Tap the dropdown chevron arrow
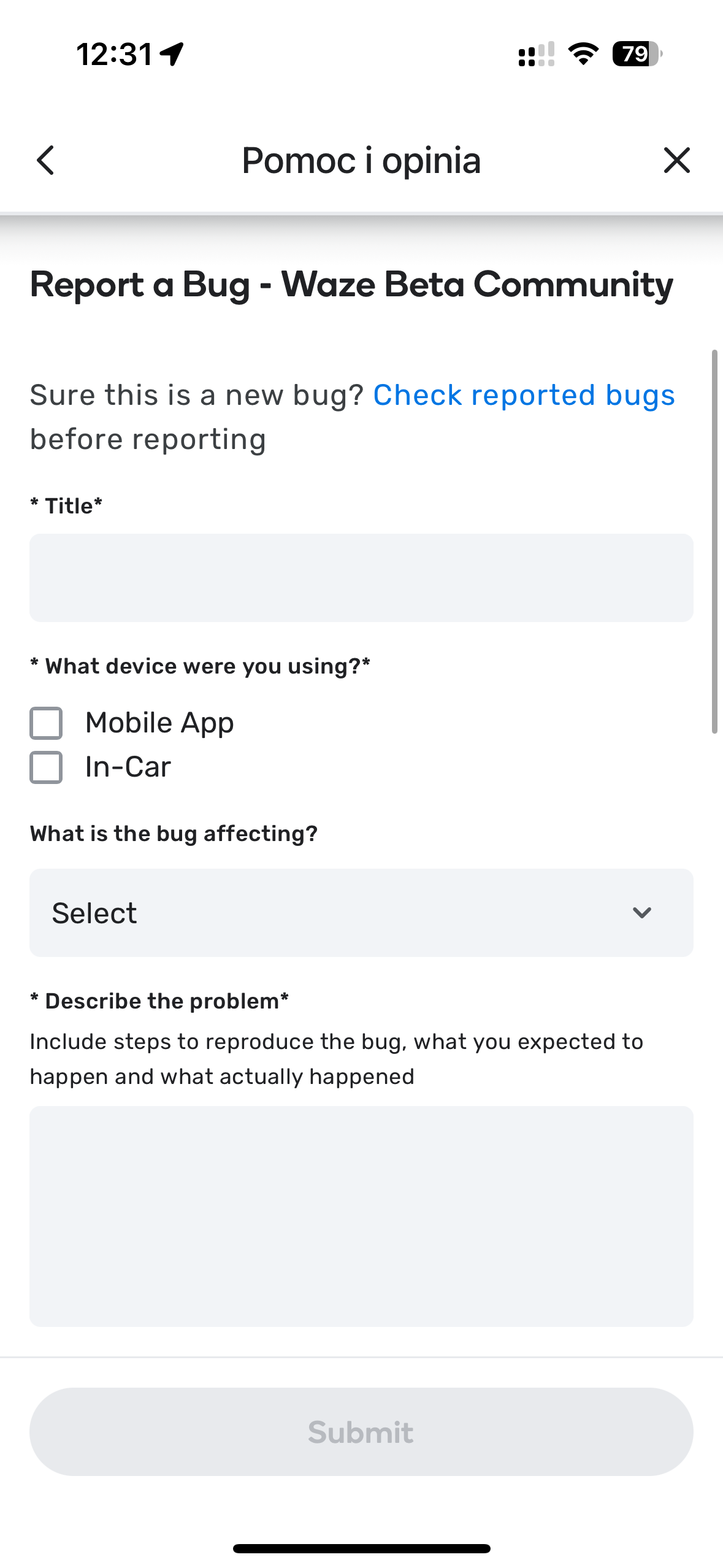This screenshot has width=723, height=1568. [641, 913]
